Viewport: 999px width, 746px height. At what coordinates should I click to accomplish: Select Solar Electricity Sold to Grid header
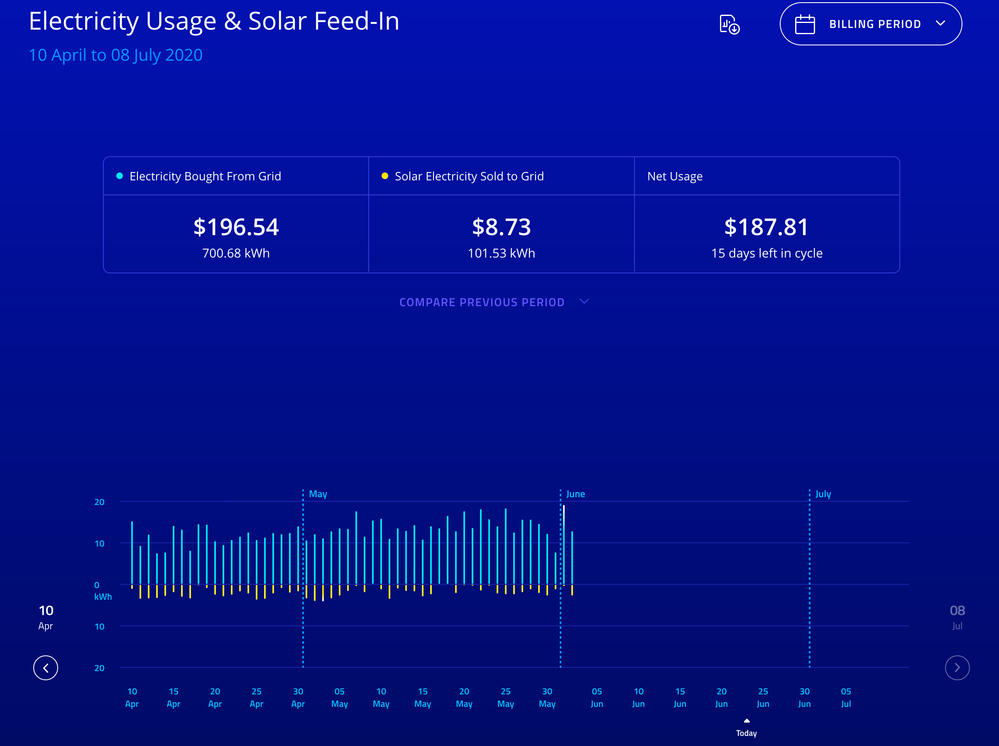(469, 176)
